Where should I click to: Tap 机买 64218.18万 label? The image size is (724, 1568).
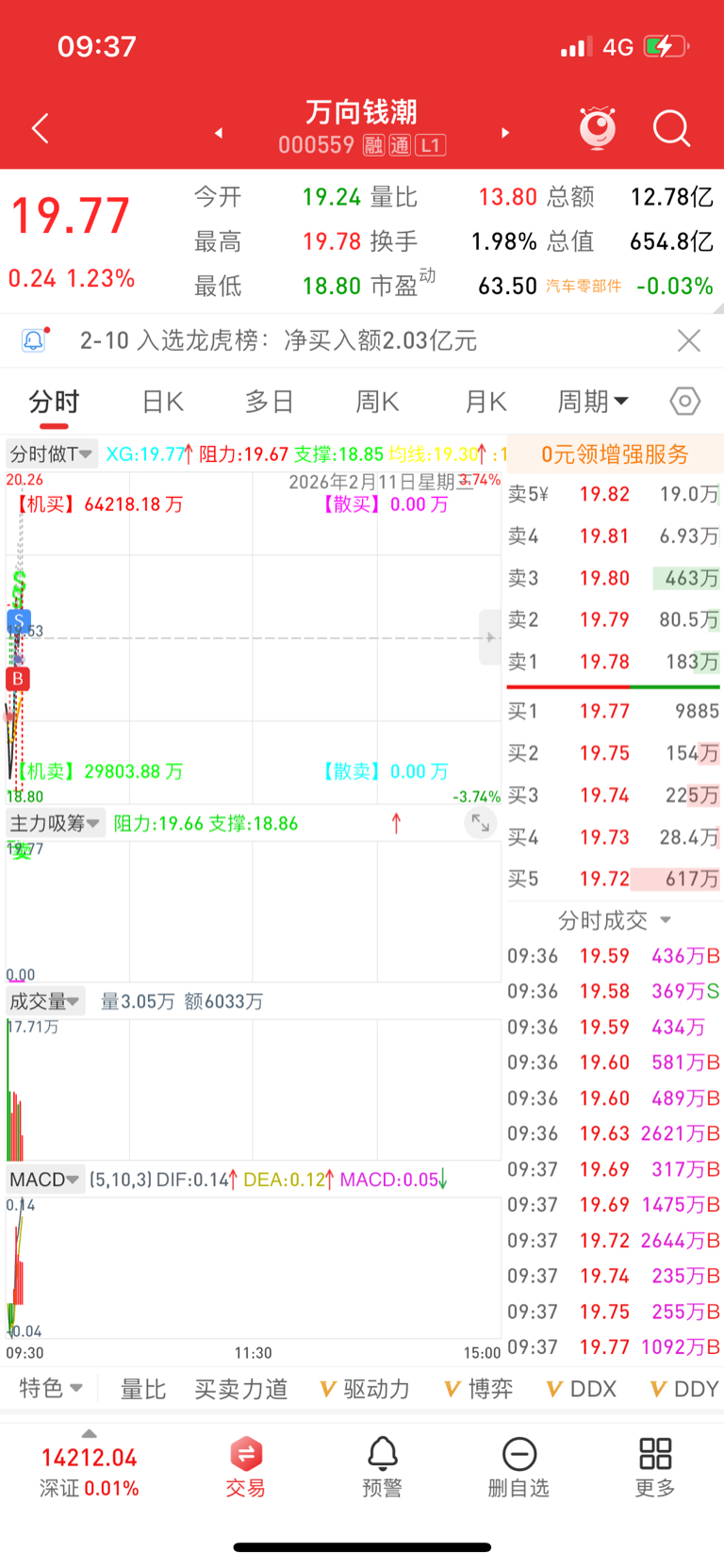tap(98, 504)
